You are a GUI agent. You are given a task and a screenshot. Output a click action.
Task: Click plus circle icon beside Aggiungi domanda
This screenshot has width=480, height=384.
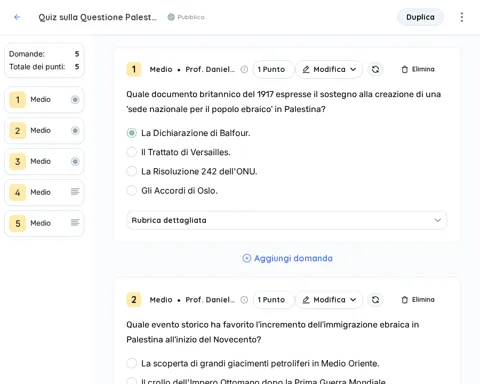coord(247,258)
